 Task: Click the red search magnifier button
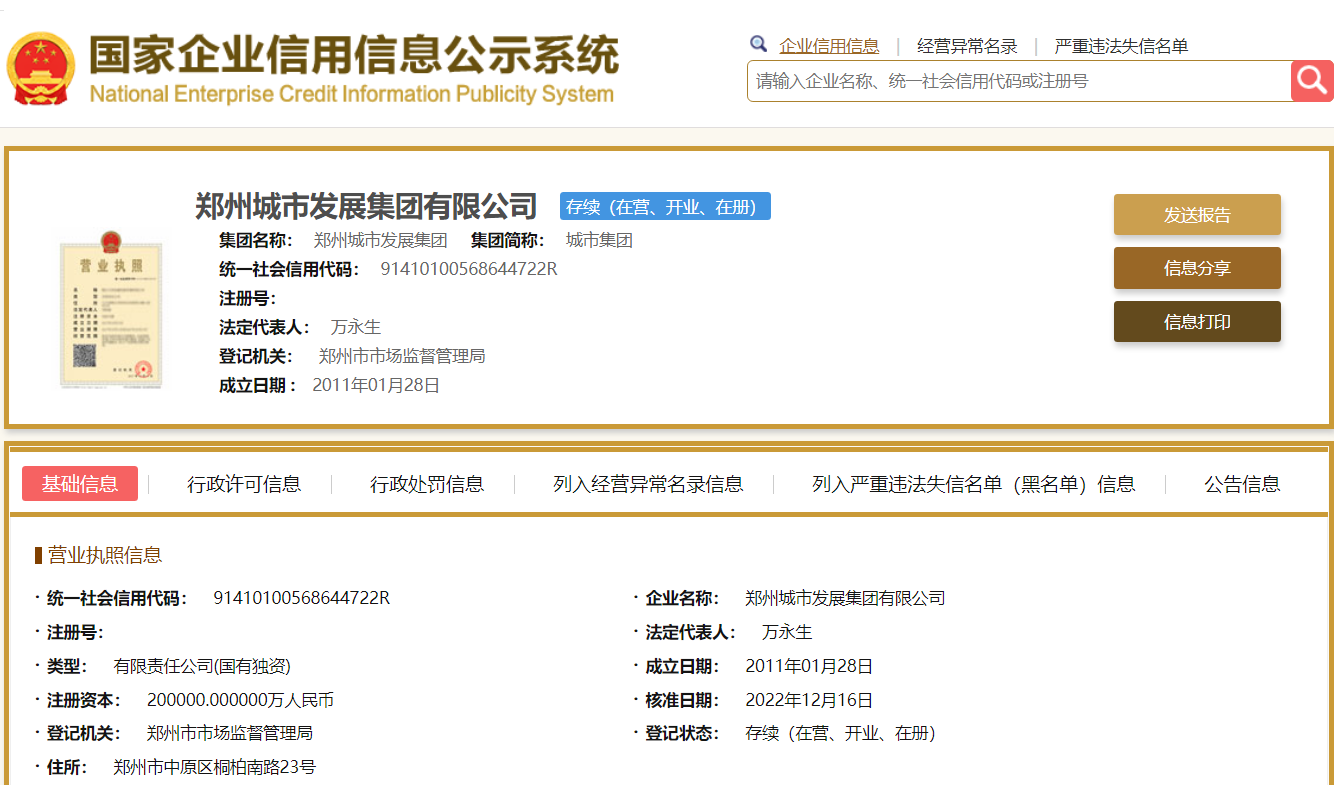(x=1312, y=81)
